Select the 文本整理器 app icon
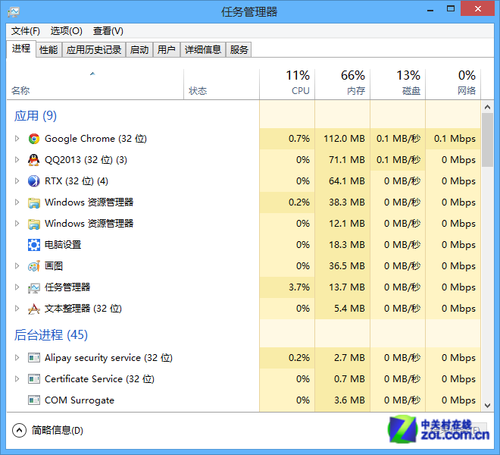Image resolution: width=500 pixels, height=455 pixels. (34, 309)
